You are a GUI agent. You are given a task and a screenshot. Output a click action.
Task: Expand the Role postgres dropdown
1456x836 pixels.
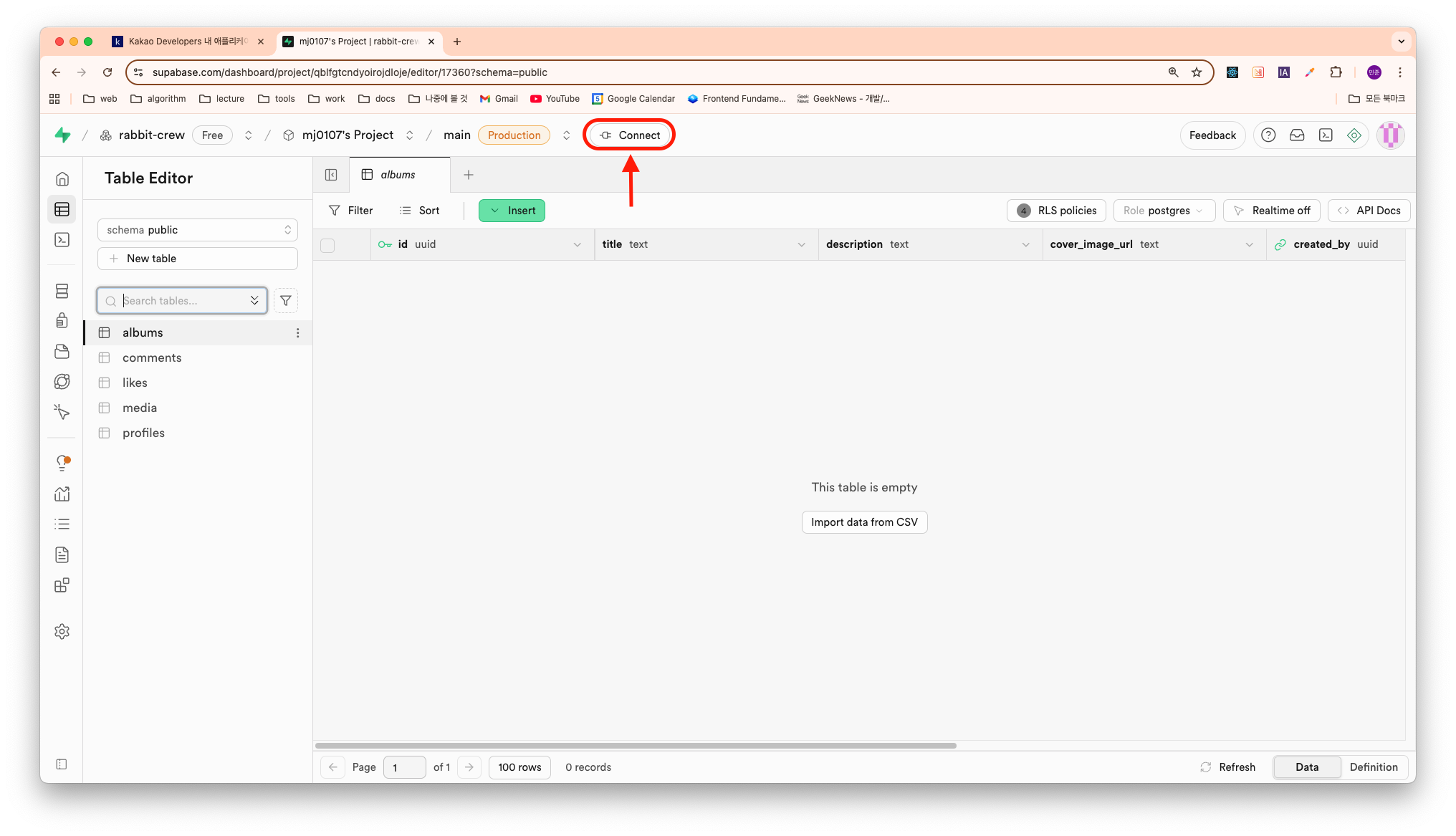[1164, 211]
